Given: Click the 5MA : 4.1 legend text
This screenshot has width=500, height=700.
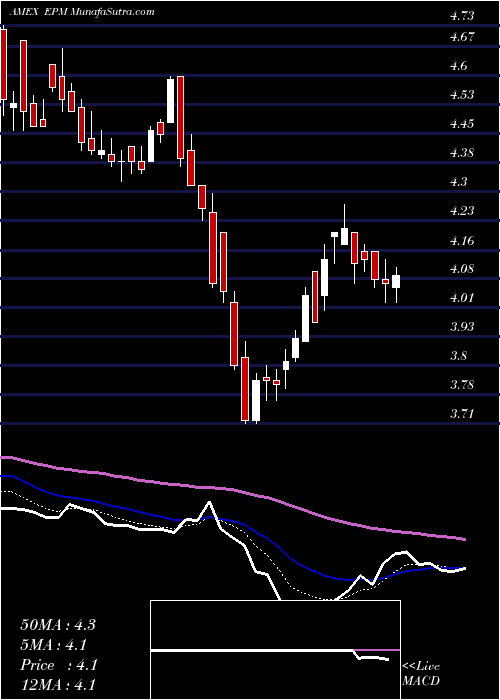Looking at the screenshot, I should pos(53,645).
